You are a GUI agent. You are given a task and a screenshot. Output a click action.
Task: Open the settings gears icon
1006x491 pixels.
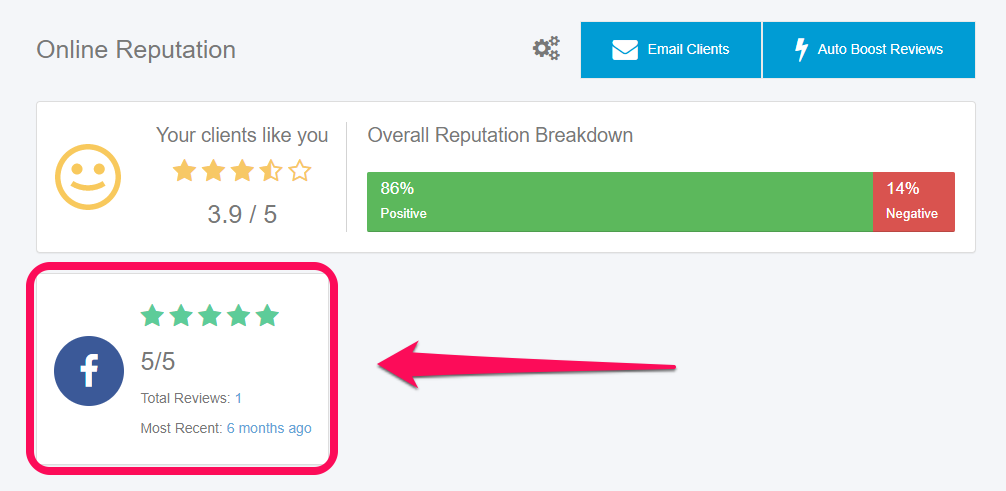click(x=547, y=48)
